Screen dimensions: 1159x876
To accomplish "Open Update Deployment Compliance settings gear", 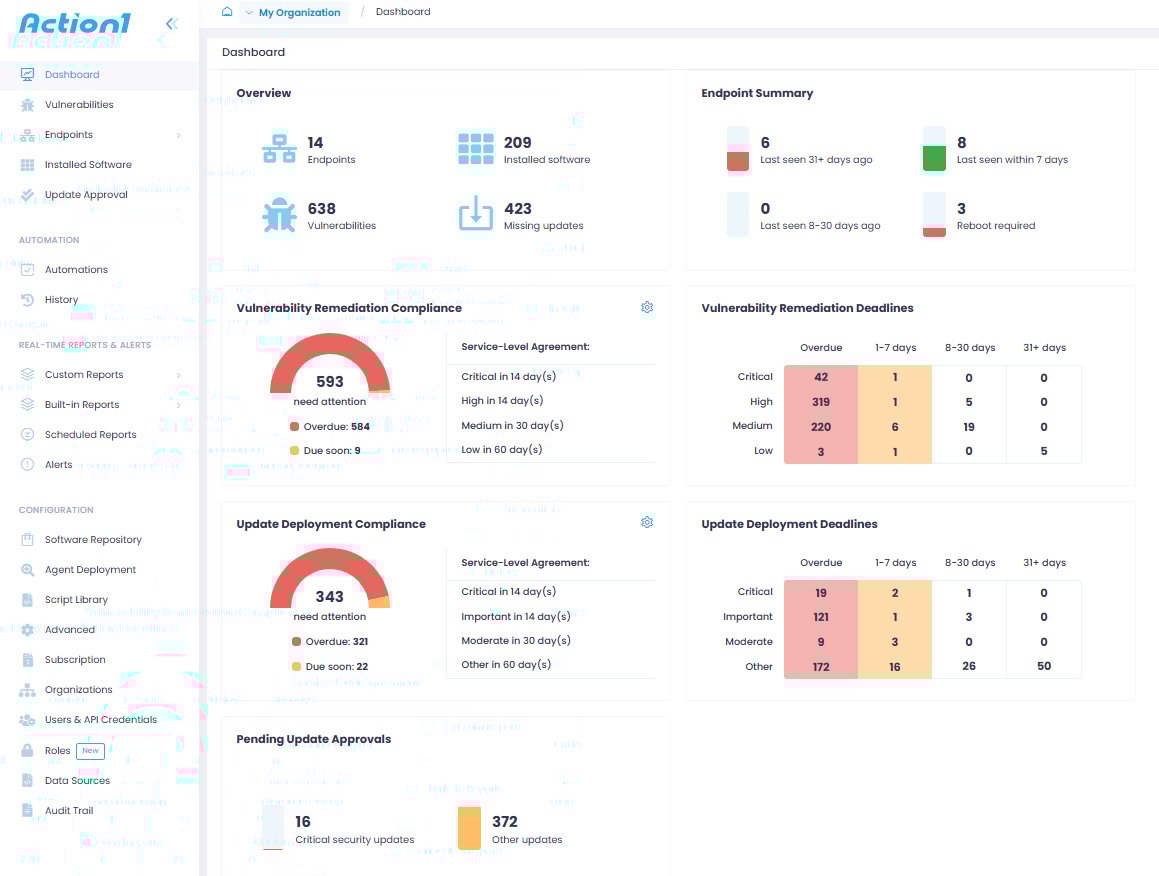I will coord(647,522).
